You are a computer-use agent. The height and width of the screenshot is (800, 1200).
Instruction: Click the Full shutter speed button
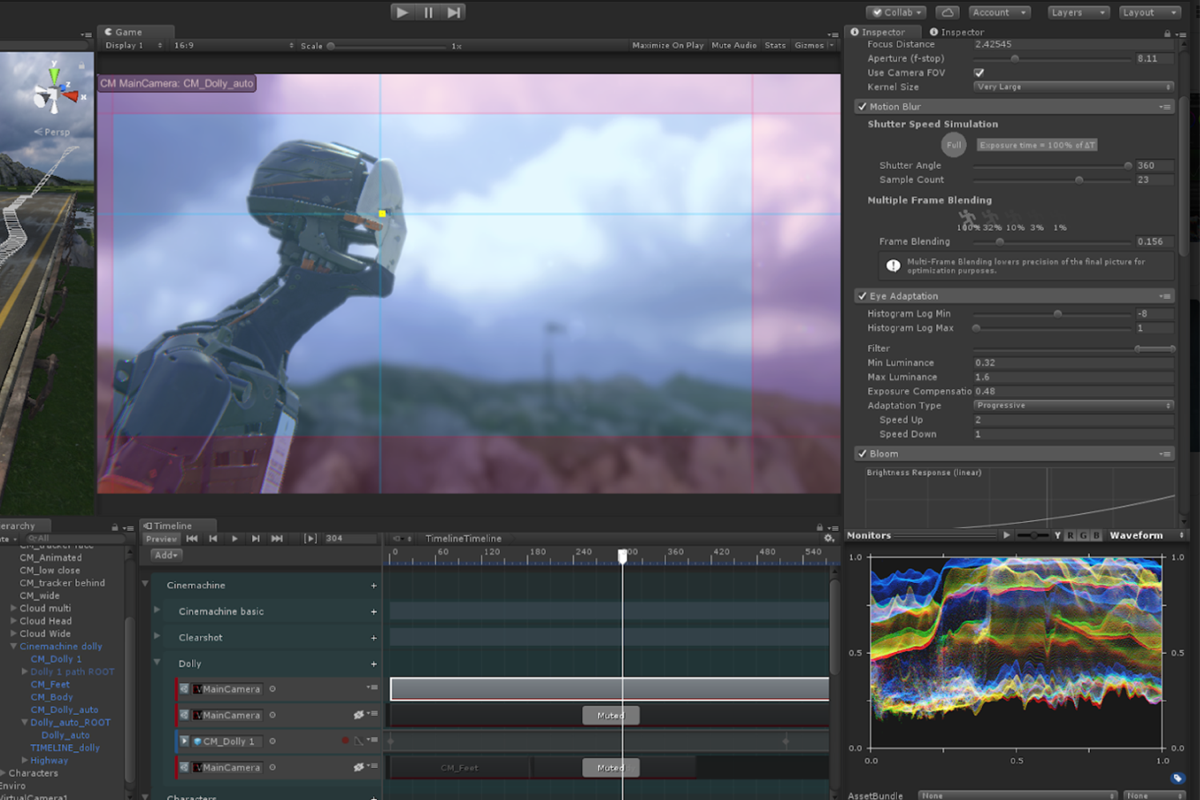pos(954,145)
